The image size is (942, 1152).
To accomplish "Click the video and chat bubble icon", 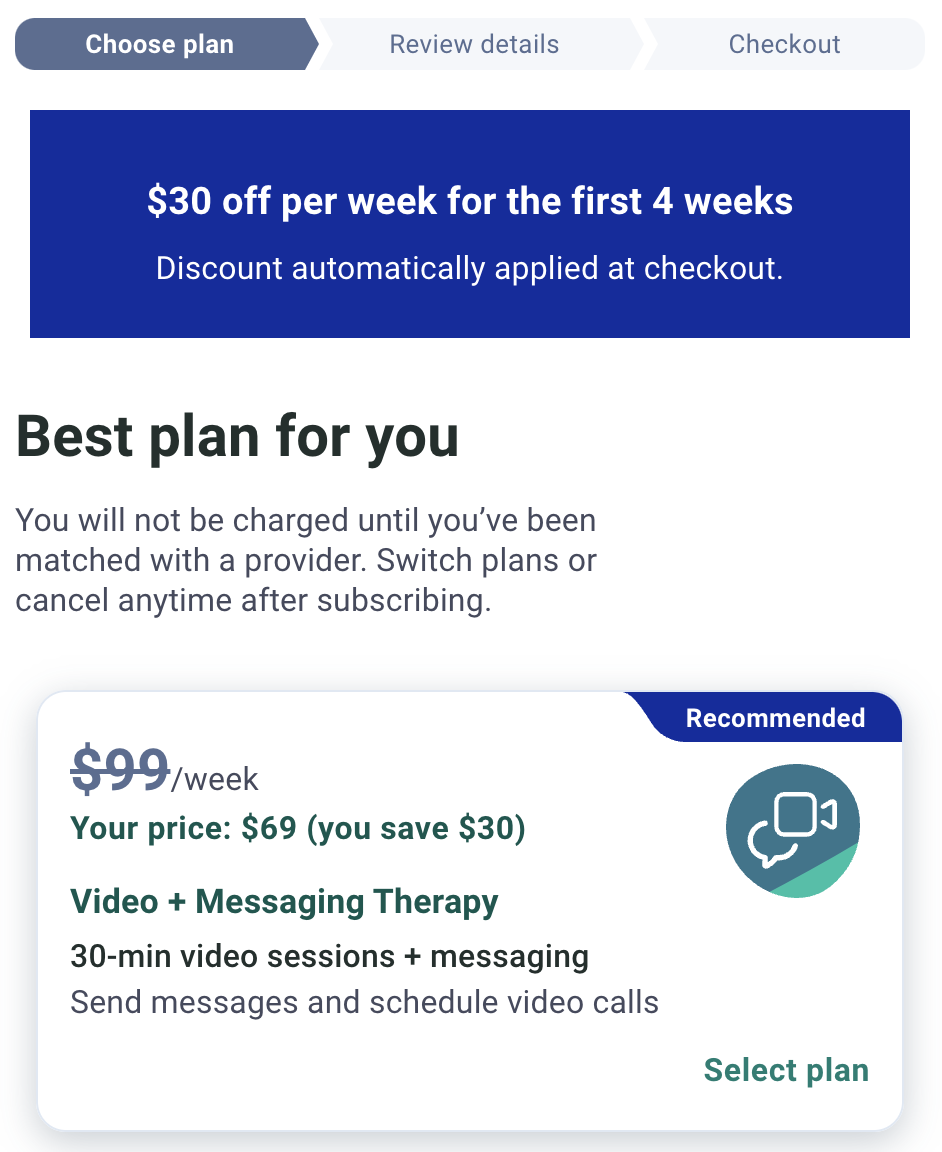I will point(792,830).
